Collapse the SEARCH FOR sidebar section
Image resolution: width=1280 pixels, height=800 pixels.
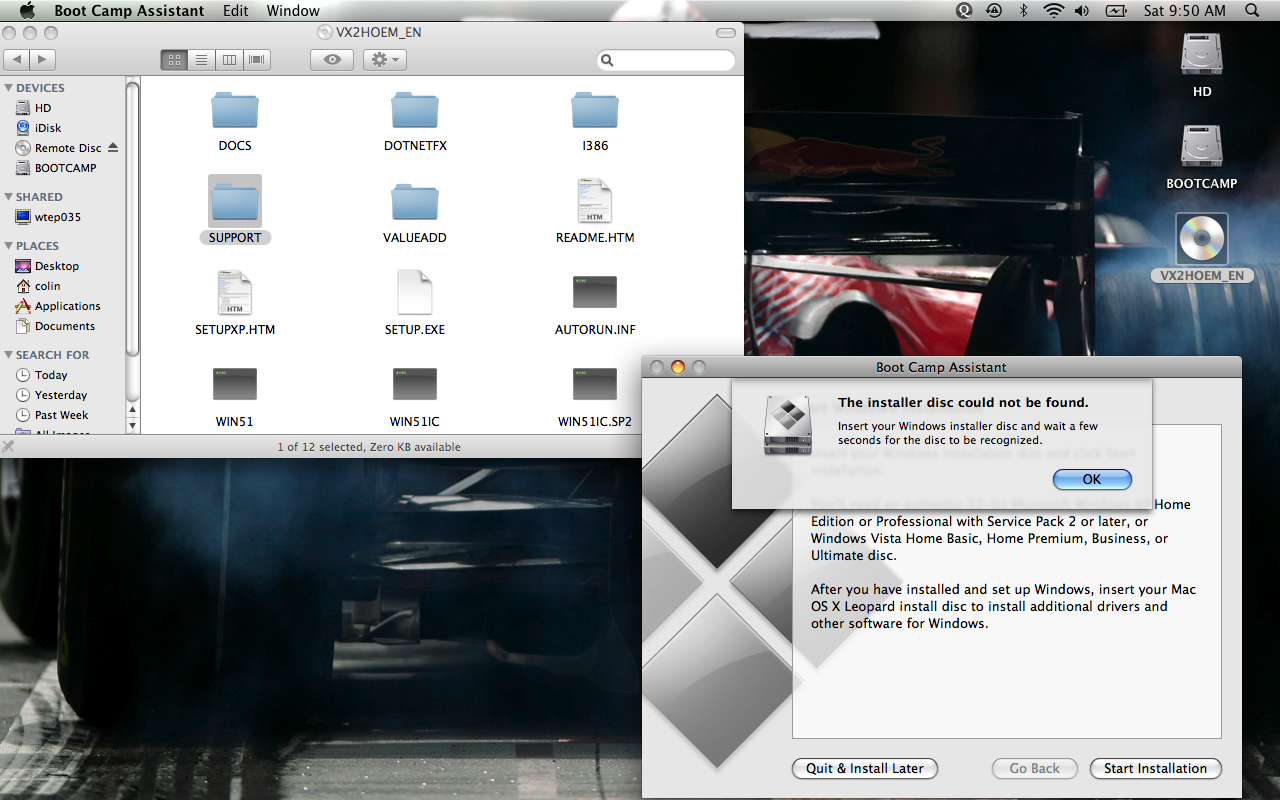(x=9, y=355)
